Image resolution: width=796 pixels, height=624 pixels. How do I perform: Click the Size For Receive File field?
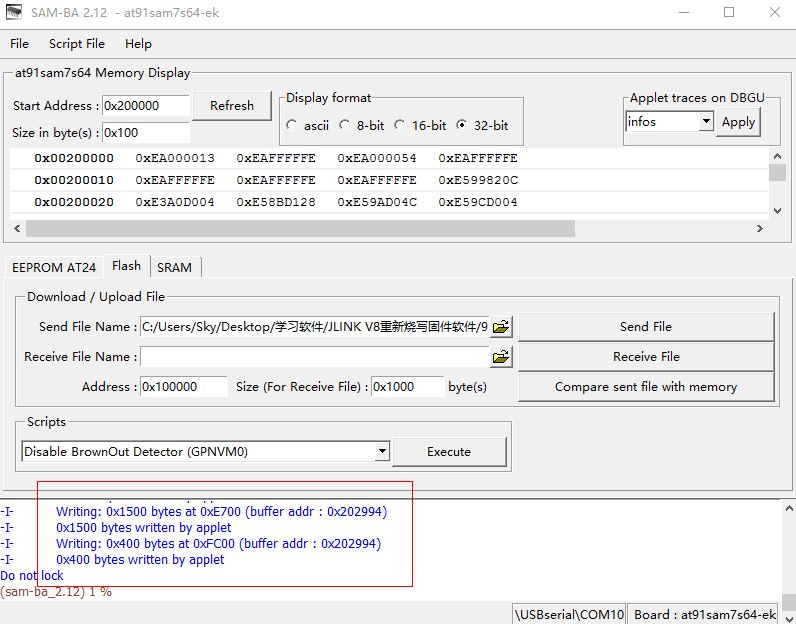click(x=408, y=387)
